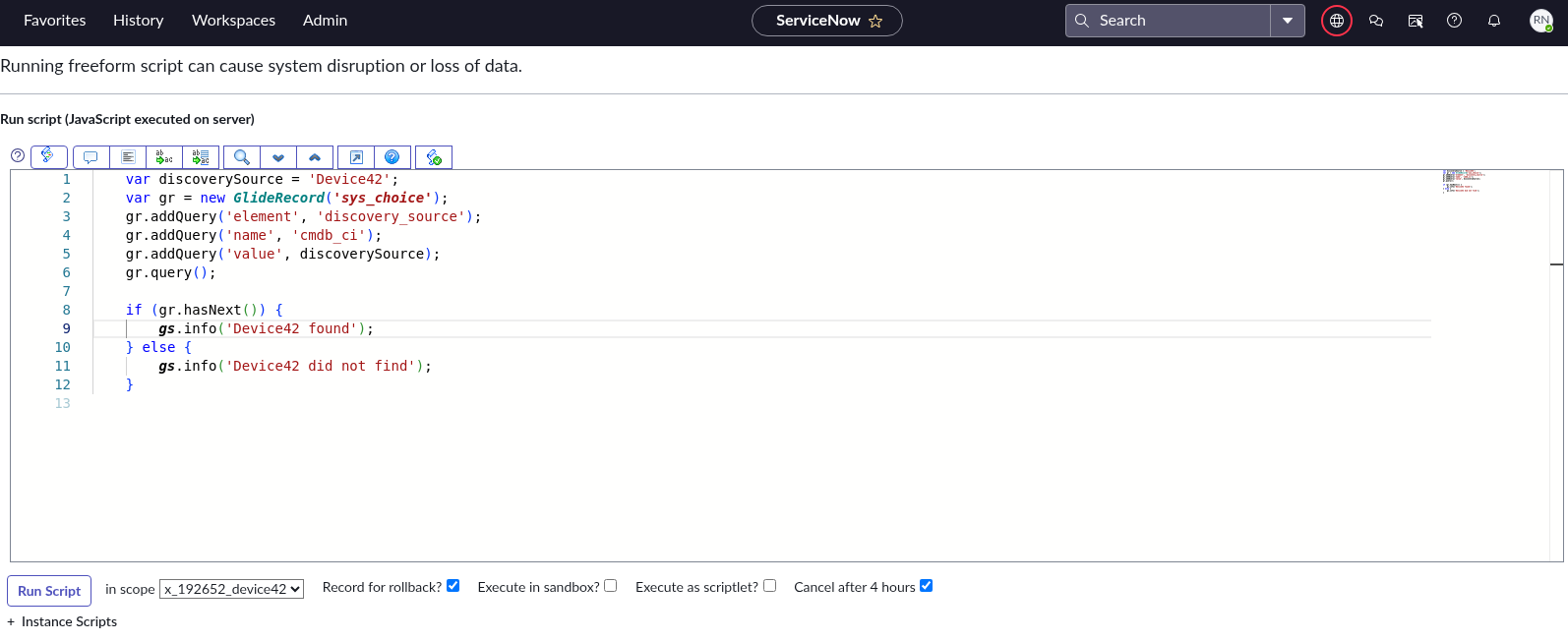Open the Workspaces menu

pos(234,21)
